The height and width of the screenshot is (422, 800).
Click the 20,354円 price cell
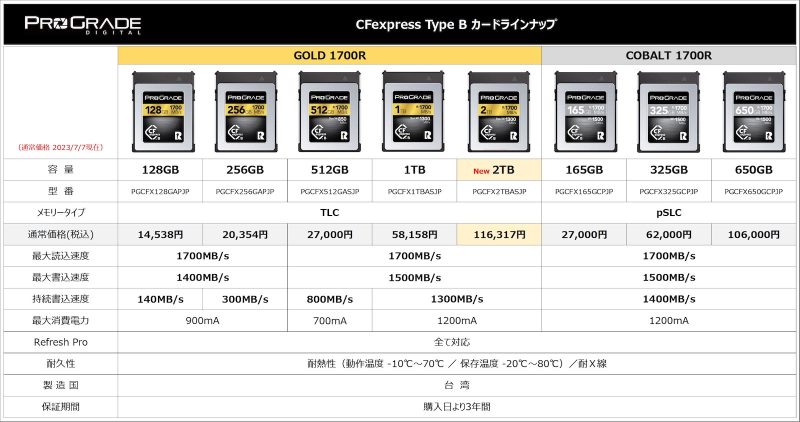point(245,235)
